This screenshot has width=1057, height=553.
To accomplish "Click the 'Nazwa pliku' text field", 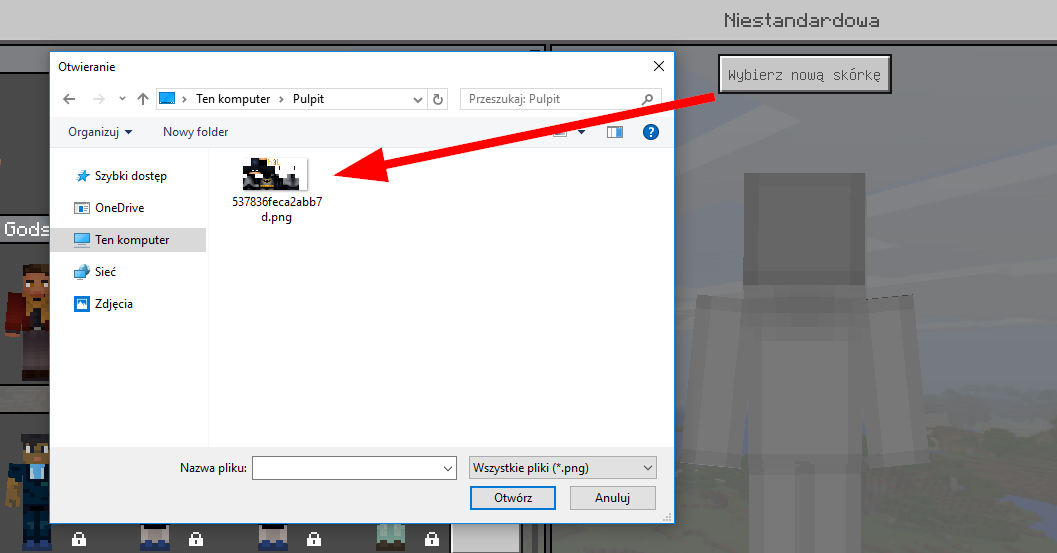I will [x=354, y=468].
